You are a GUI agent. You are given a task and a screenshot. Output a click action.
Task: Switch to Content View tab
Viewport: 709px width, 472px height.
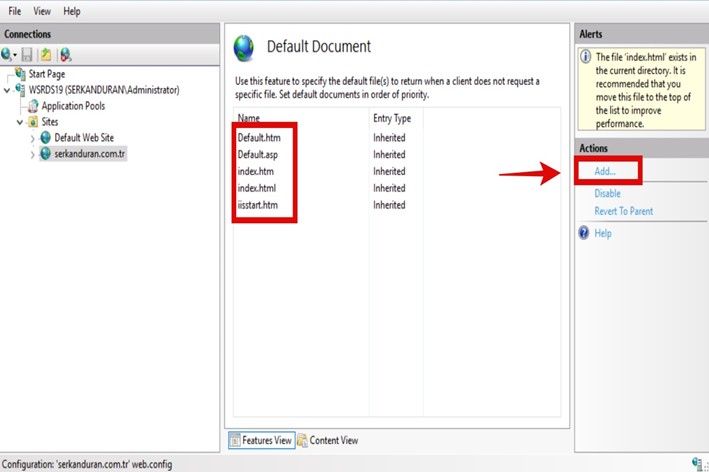pos(328,440)
